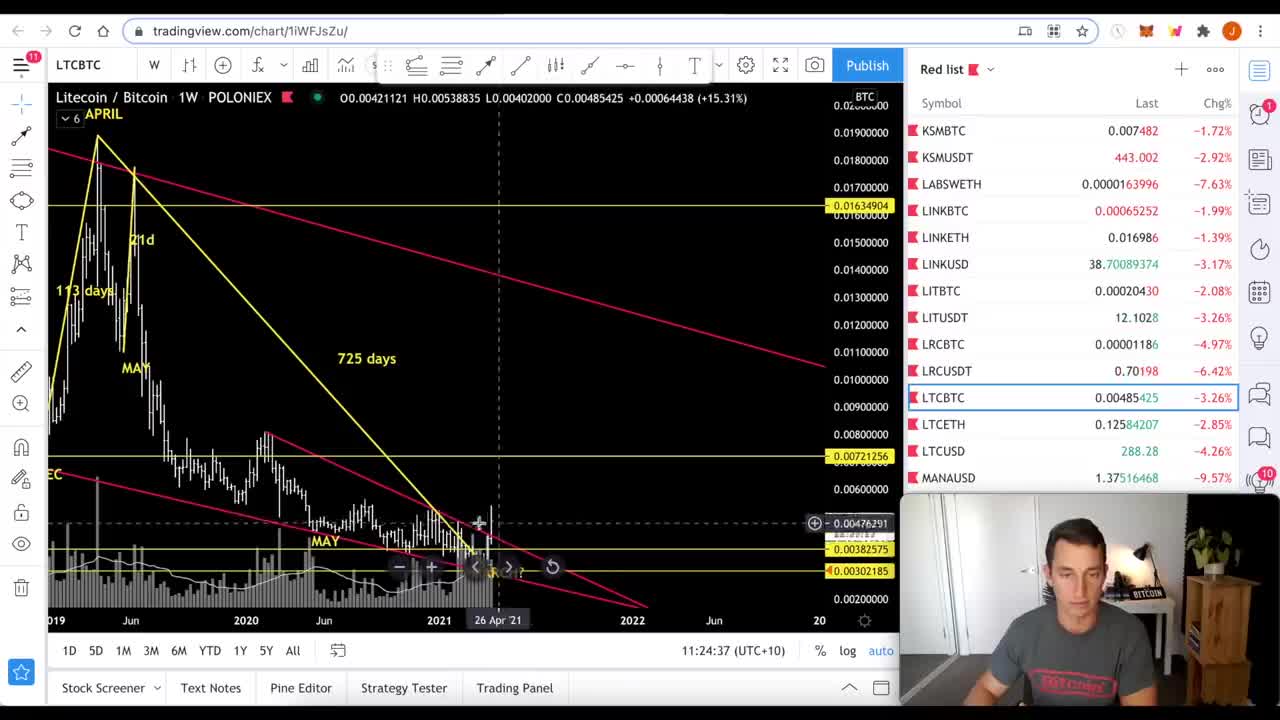Image resolution: width=1280 pixels, height=720 pixels.
Task: Set chart range to YTD
Action: [x=210, y=651]
